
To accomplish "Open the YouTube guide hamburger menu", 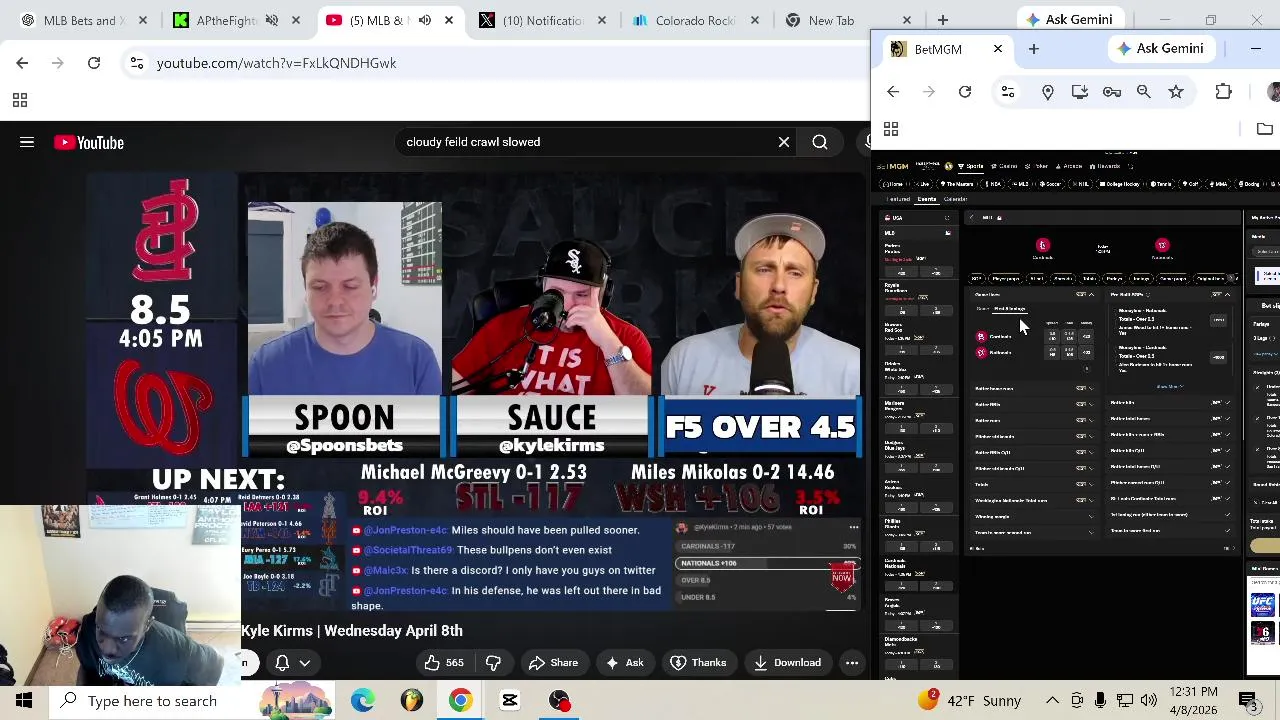I will pos(27,142).
